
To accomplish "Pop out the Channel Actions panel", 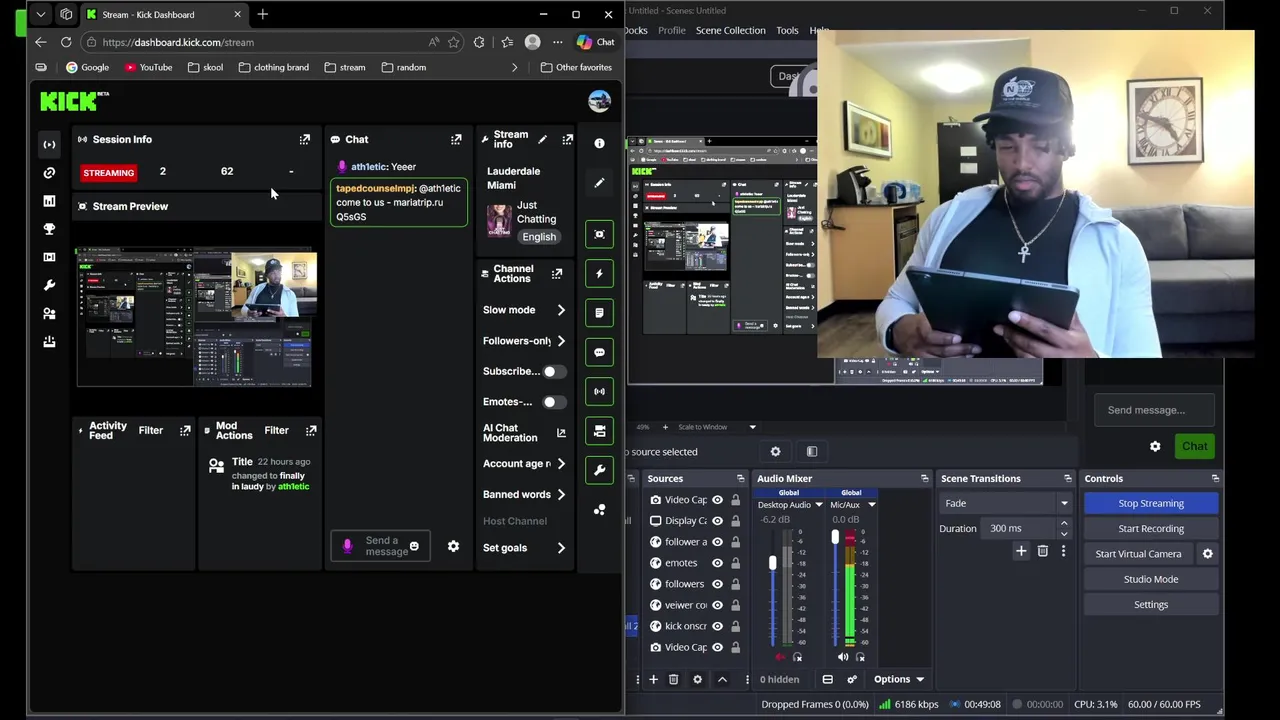I will click(557, 273).
